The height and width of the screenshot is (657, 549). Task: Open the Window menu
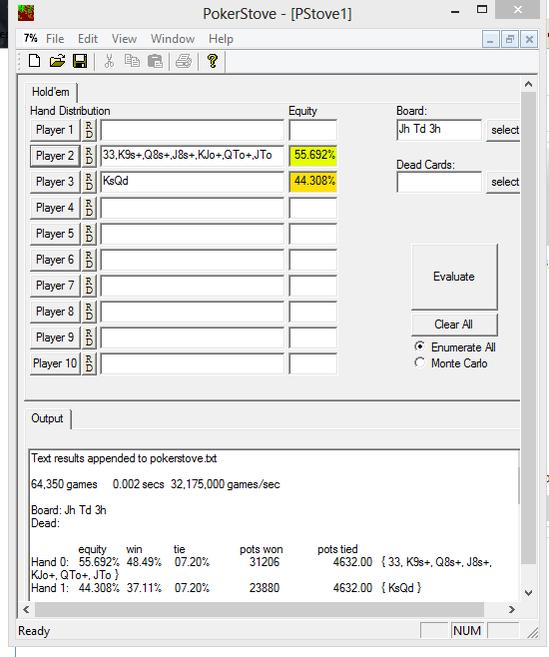[173, 39]
